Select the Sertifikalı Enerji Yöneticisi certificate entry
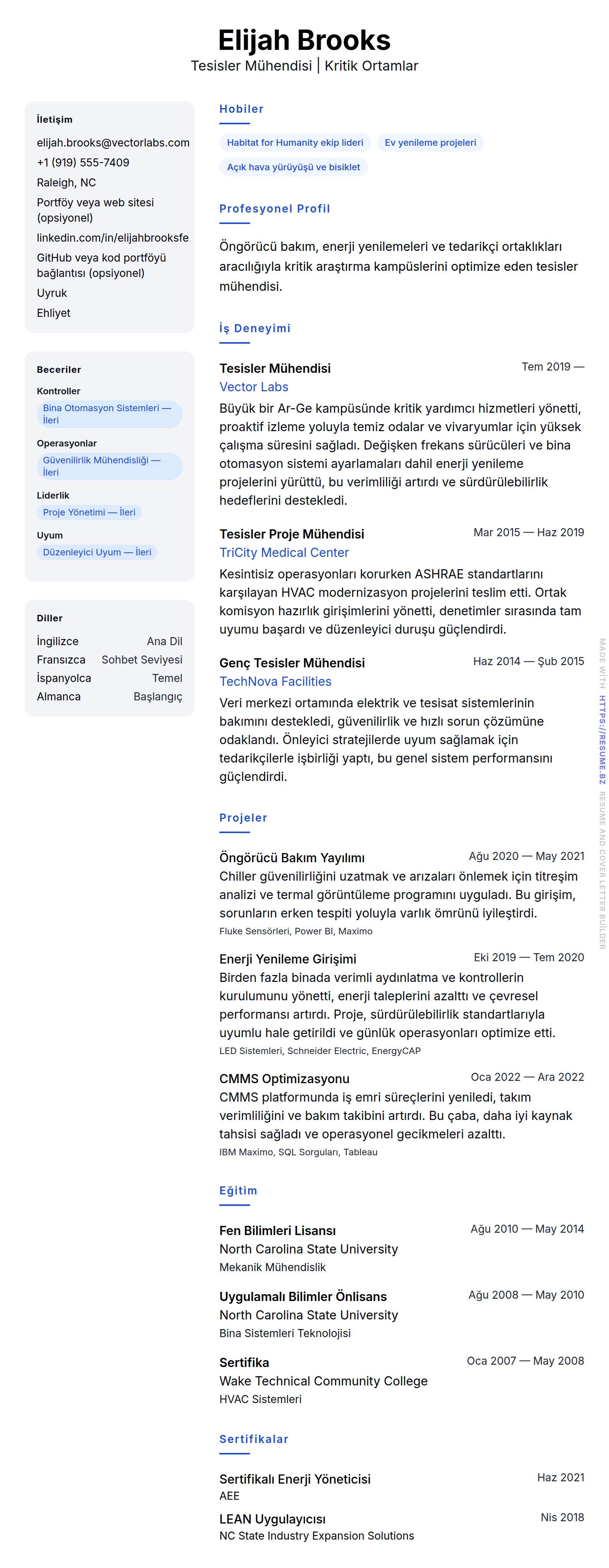 295,1479
